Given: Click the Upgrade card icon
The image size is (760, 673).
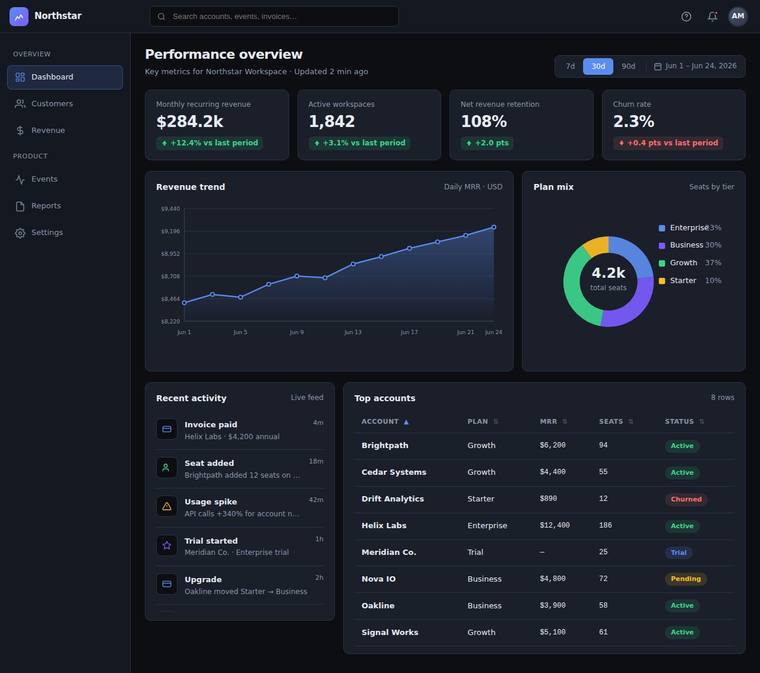Looking at the screenshot, I should tap(167, 584).
